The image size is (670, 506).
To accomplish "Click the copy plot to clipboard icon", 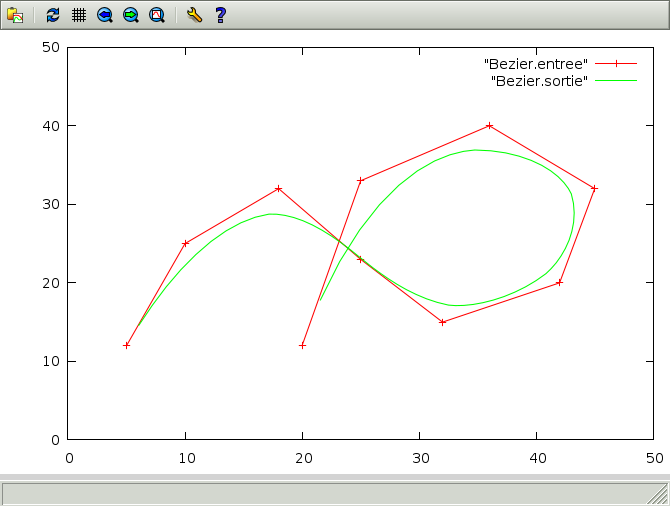I will tap(15, 15).
